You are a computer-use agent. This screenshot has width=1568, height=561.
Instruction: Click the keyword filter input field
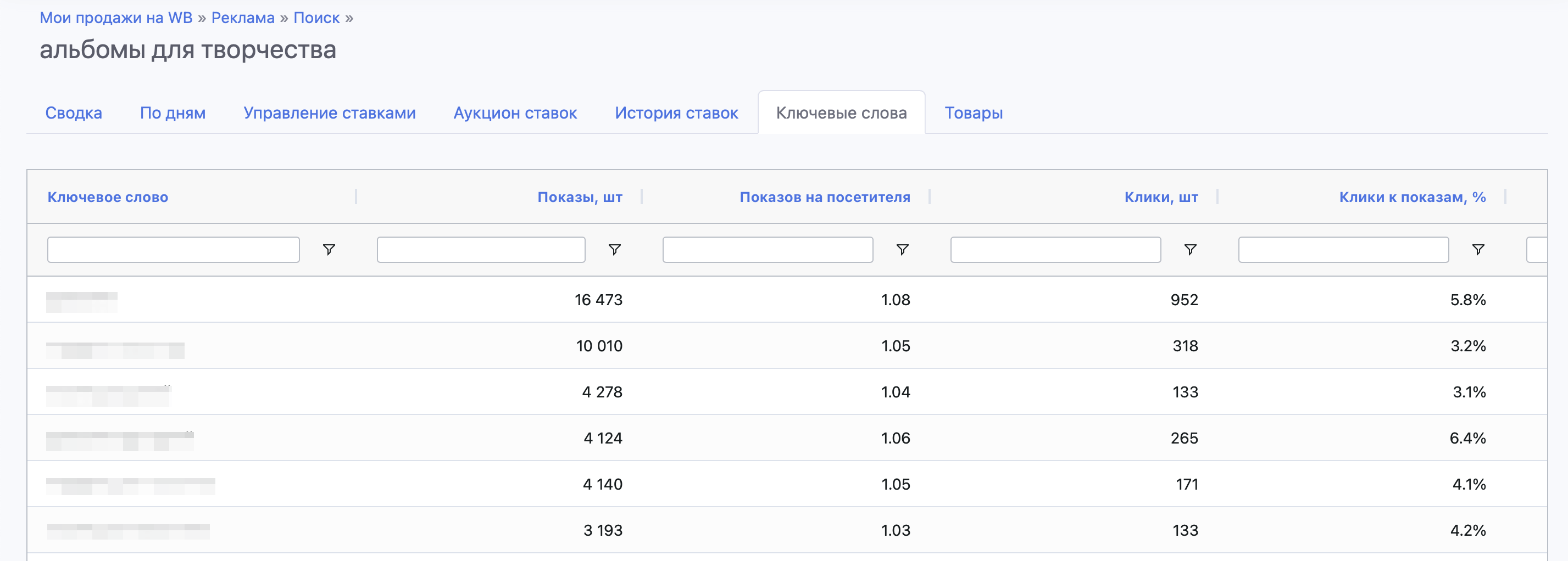pyautogui.click(x=173, y=249)
